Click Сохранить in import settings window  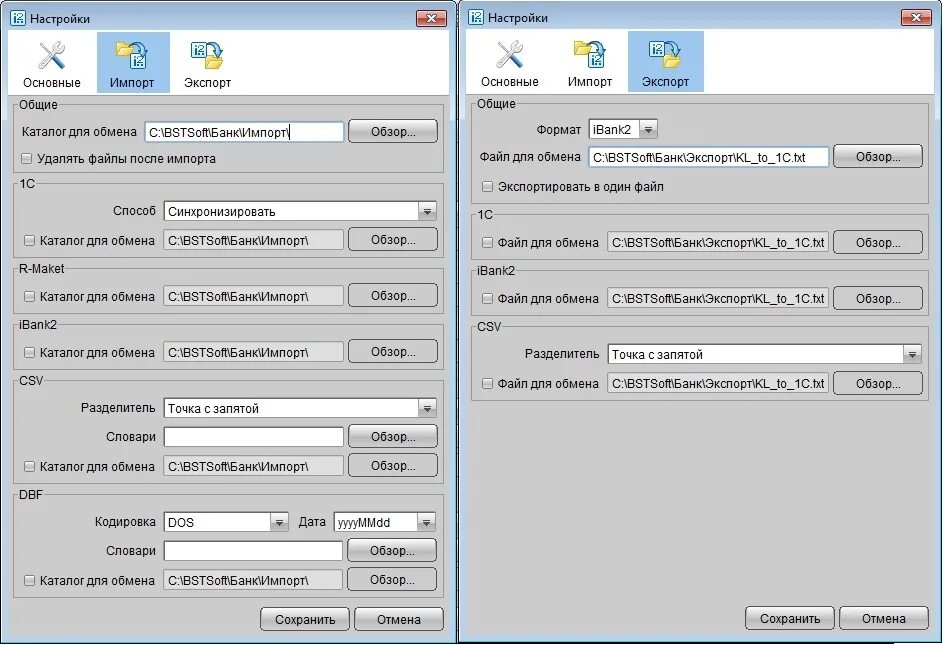[305, 619]
